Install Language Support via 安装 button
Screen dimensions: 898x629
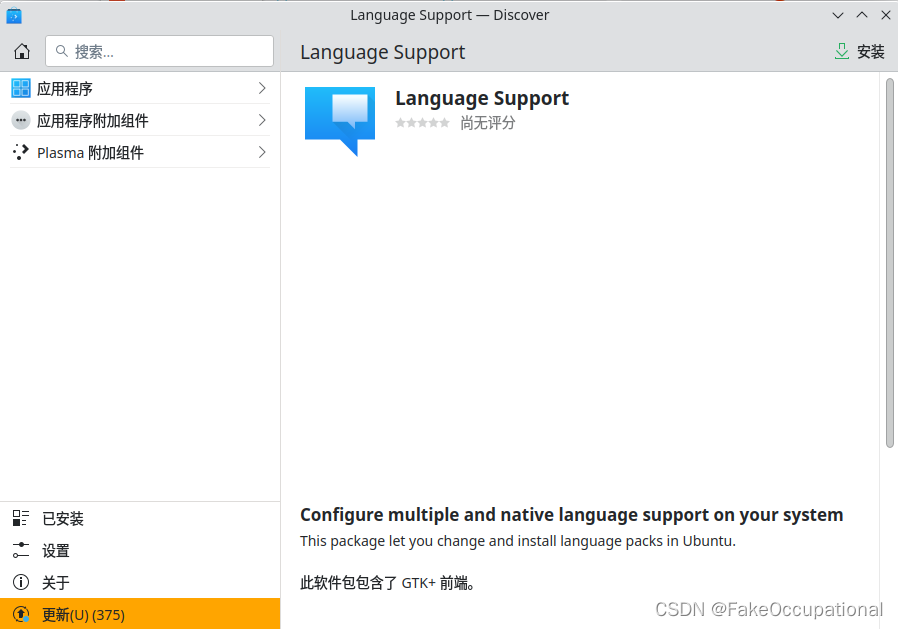tap(859, 51)
